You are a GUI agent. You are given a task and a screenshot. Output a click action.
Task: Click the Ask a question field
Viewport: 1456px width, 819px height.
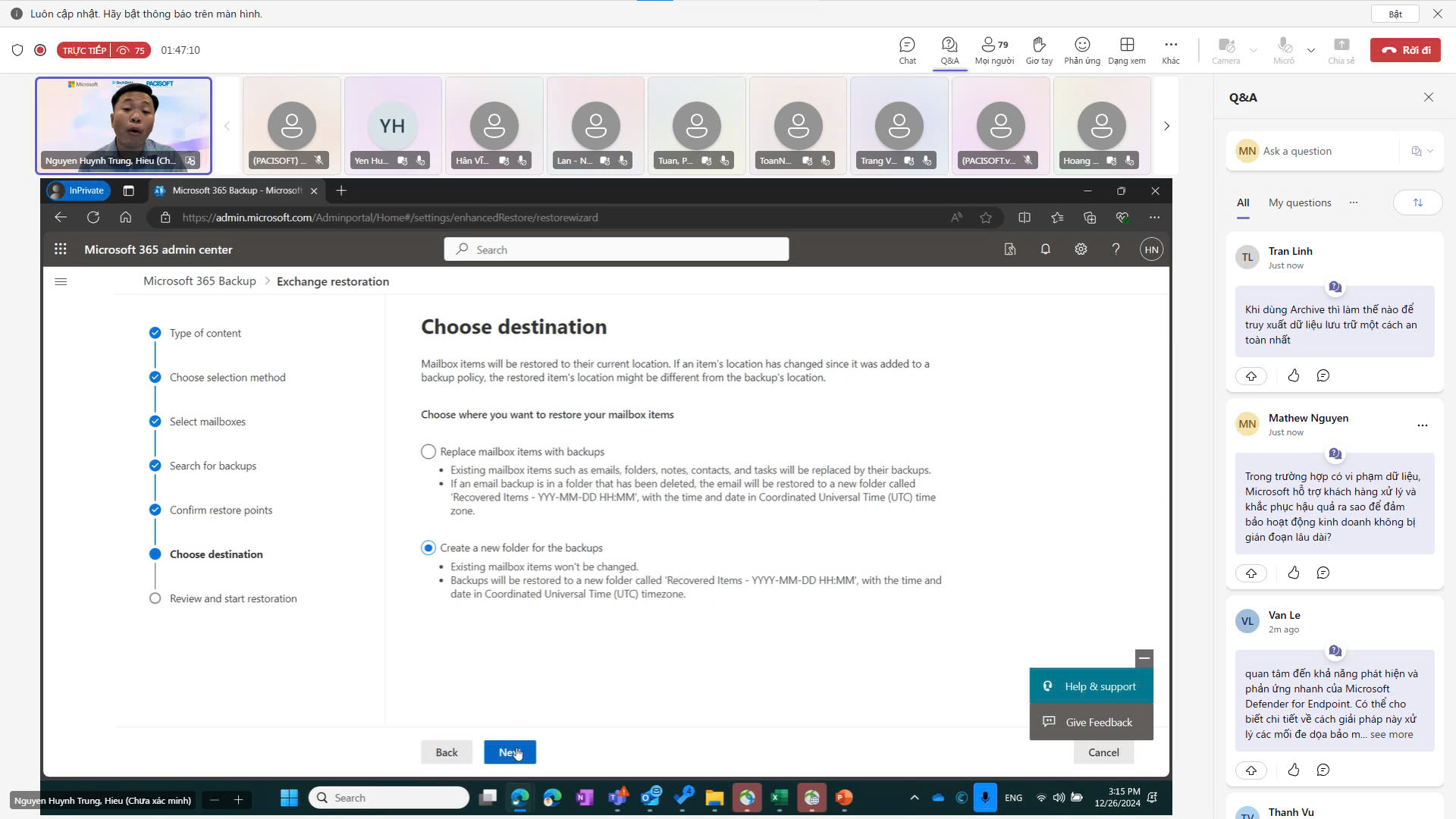(x=1316, y=151)
